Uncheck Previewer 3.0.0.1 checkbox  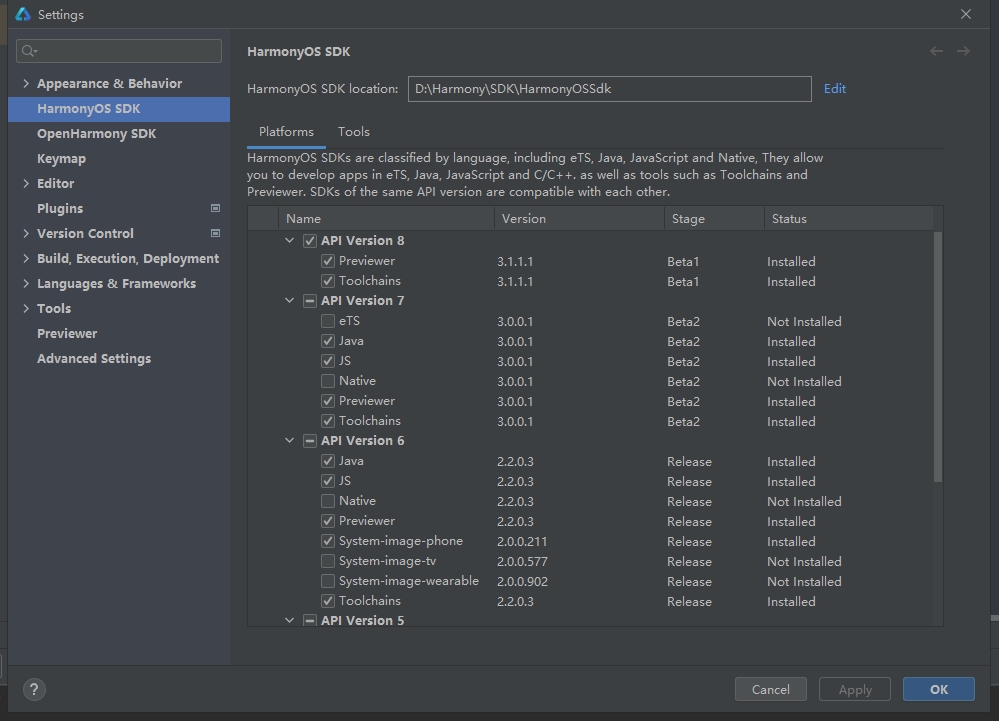click(x=327, y=401)
